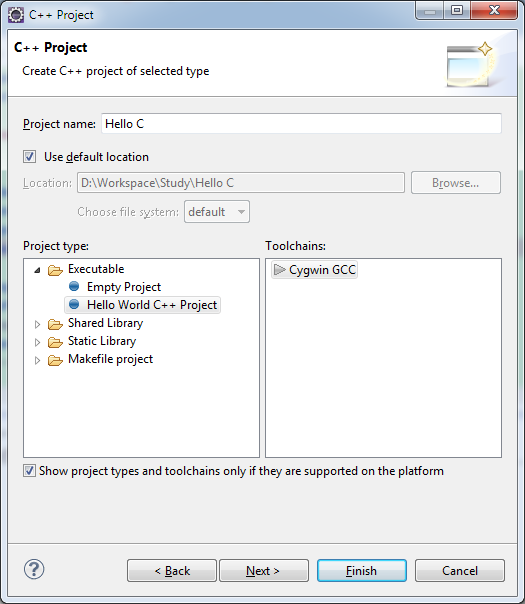Click the Static Library folder icon

point(55,342)
